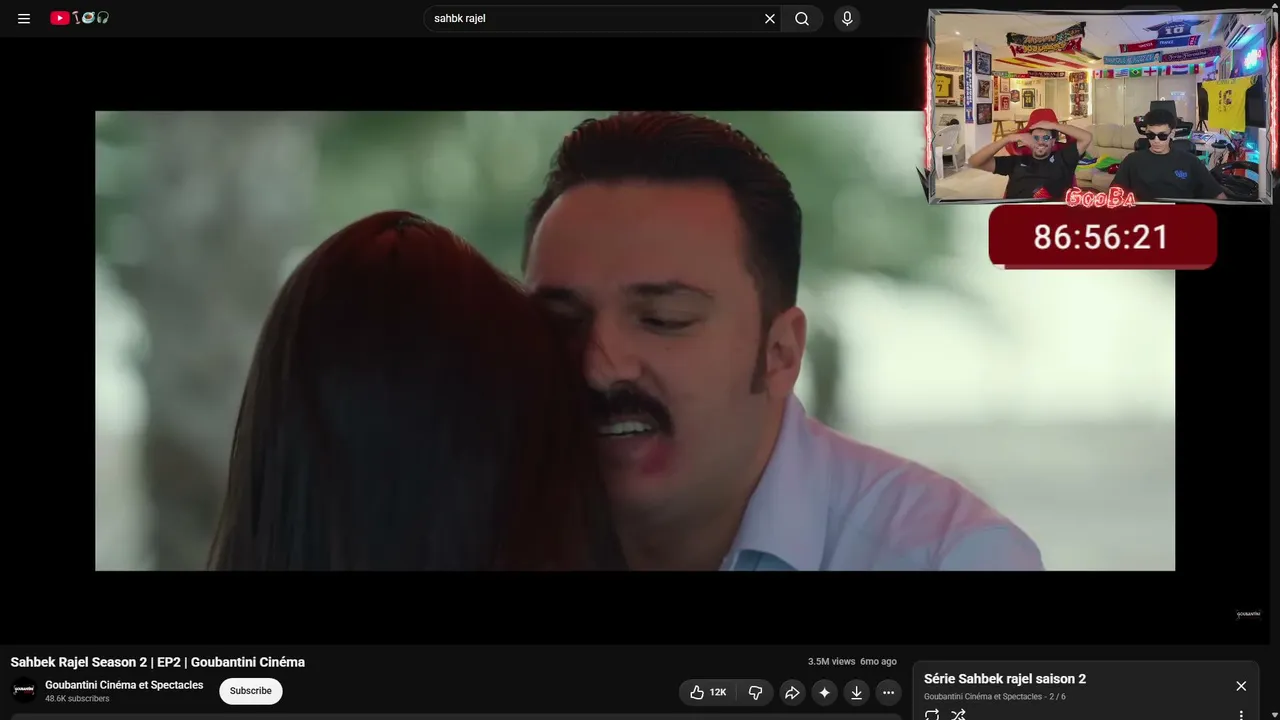Image resolution: width=1280 pixels, height=720 pixels.
Task: Run search with the magnifier button
Action: pos(802,18)
